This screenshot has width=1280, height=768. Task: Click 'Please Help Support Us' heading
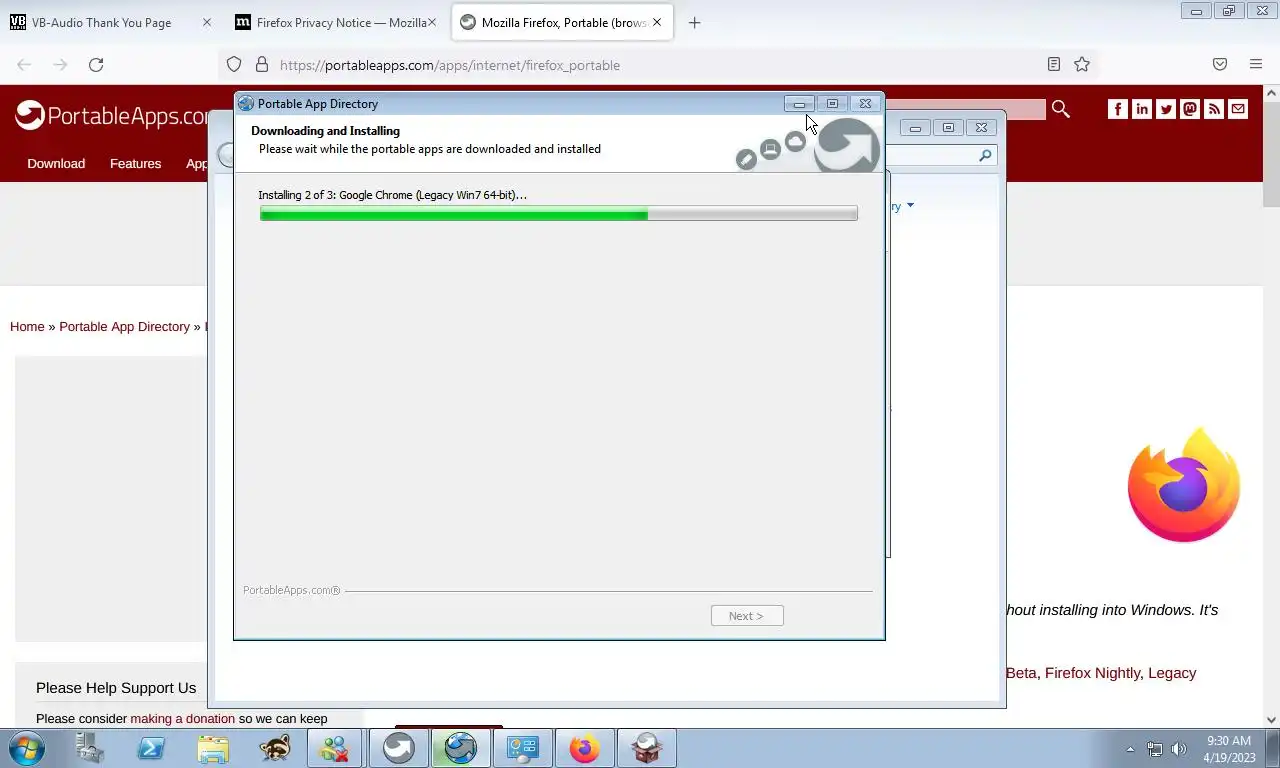[116, 688]
